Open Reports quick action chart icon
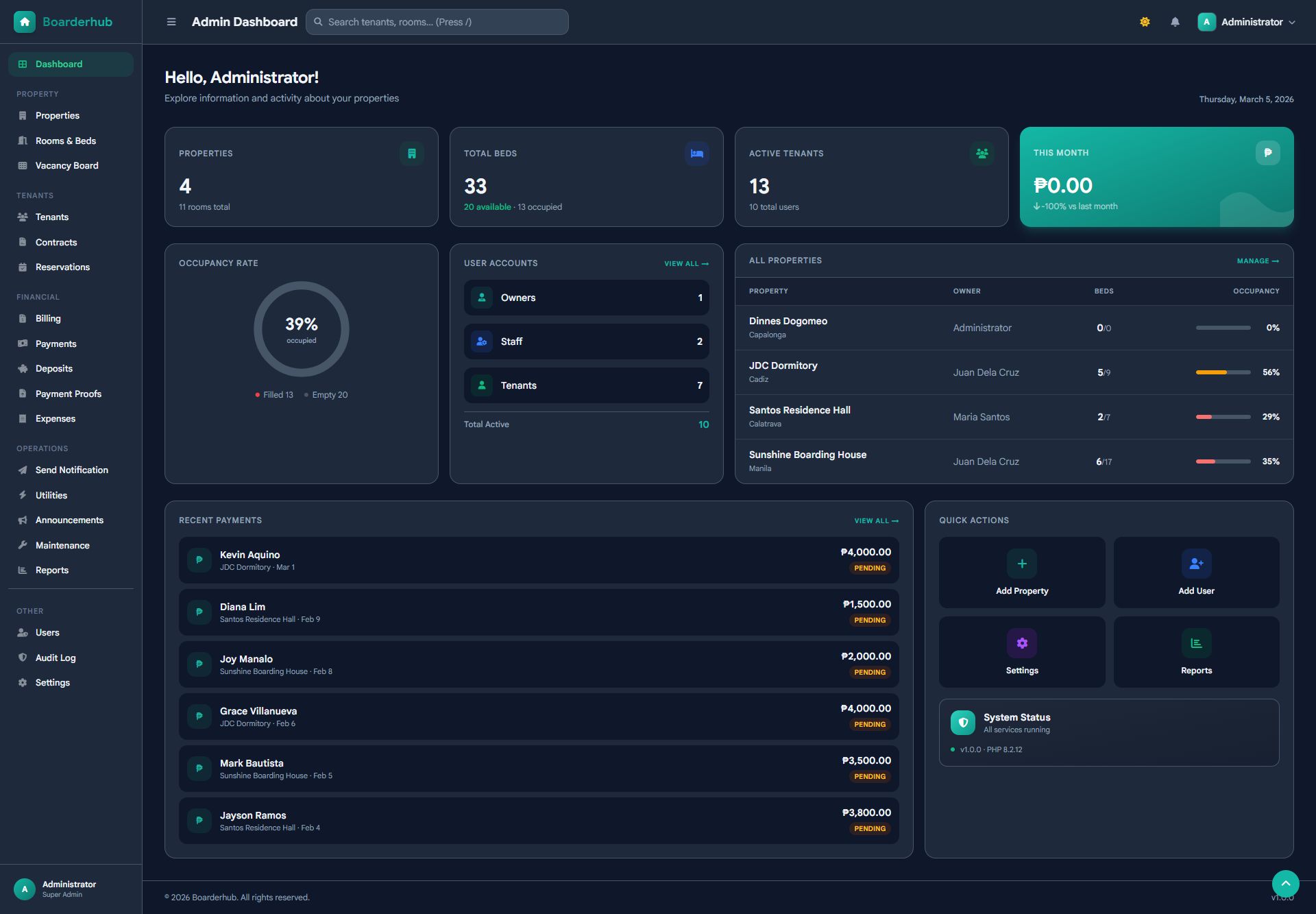Viewport: 1316px width, 914px height. click(1196, 643)
